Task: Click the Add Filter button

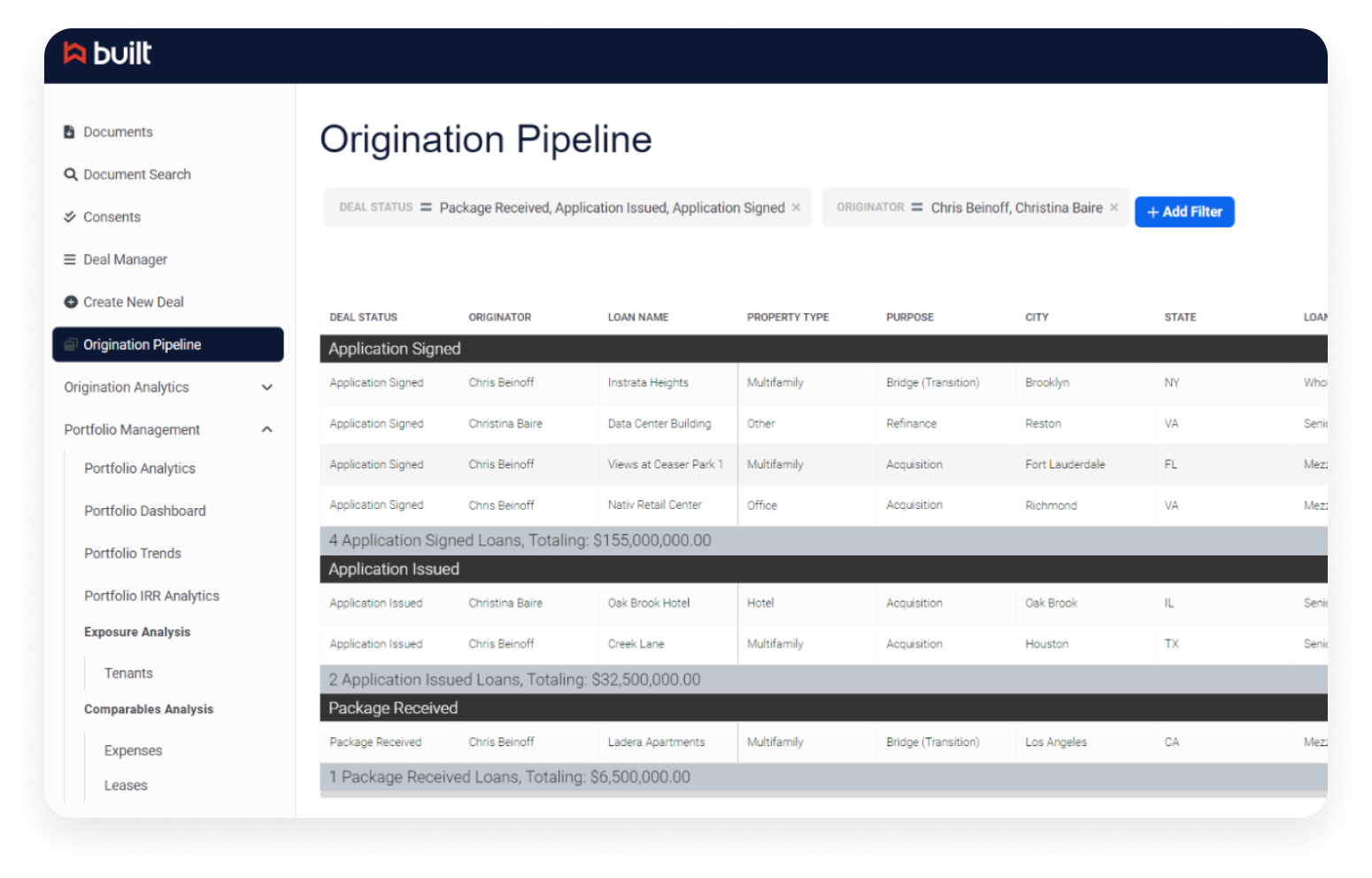Action: coord(1184,212)
